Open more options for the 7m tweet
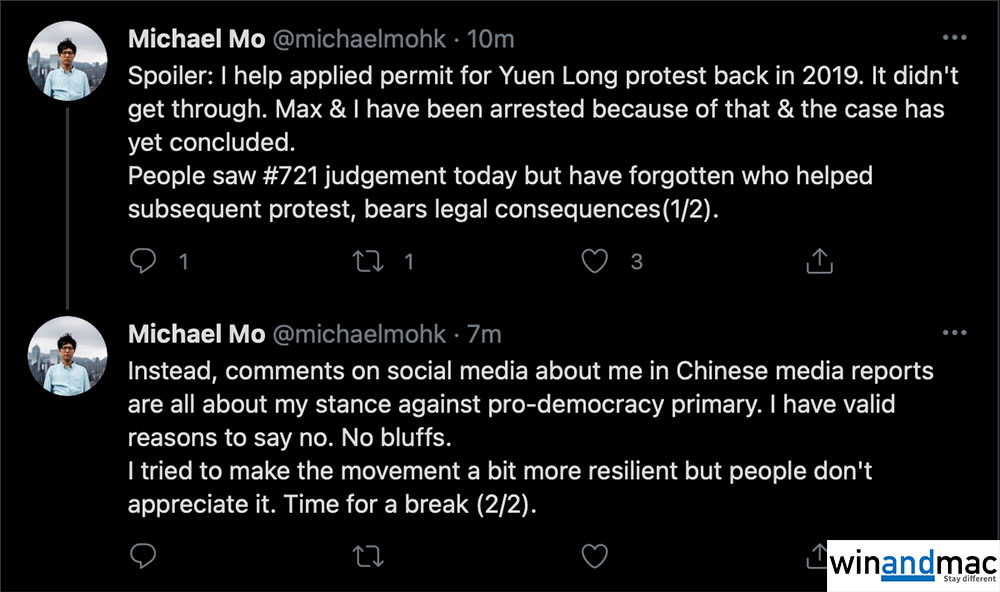 [955, 333]
